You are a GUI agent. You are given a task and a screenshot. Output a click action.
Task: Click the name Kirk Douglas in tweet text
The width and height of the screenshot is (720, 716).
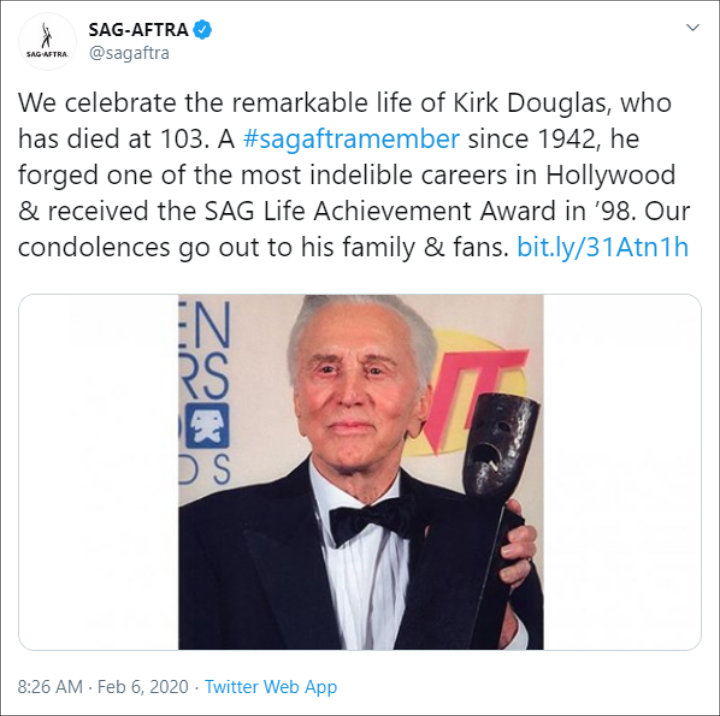[533, 102]
